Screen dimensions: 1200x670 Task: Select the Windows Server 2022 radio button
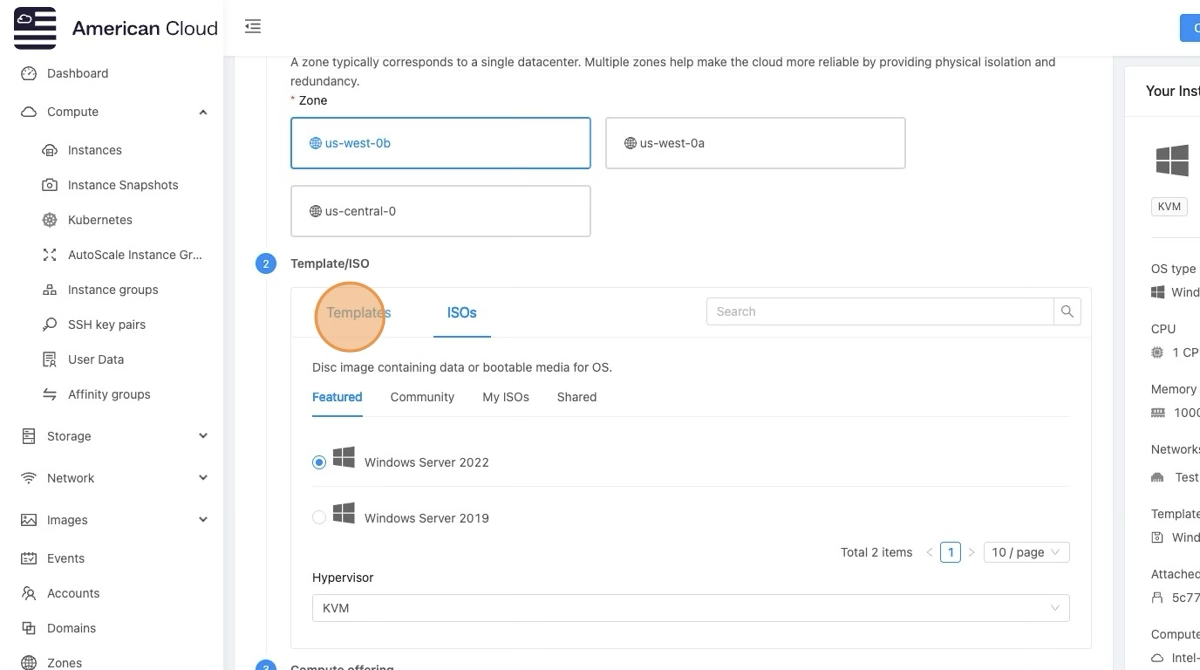[x=319, y=462]
